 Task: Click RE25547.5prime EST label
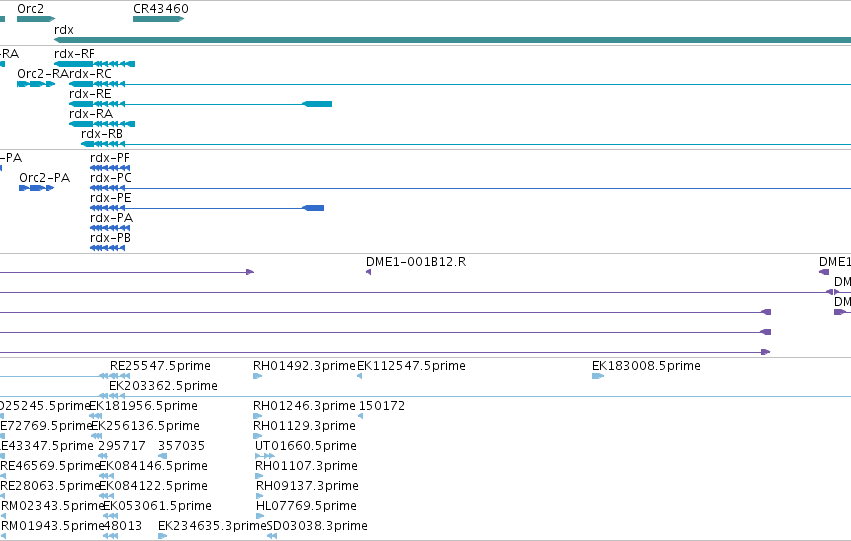[x=160, y=366]
